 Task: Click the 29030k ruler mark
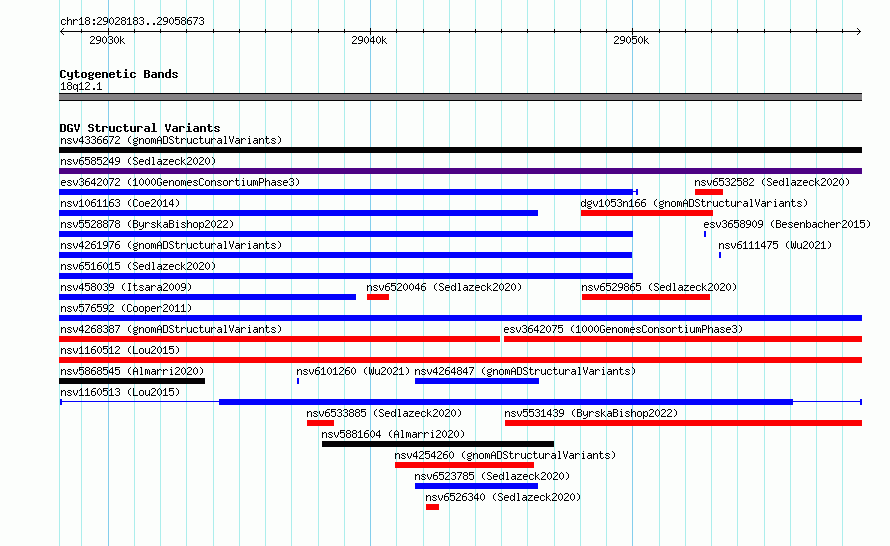click(107, 40)
